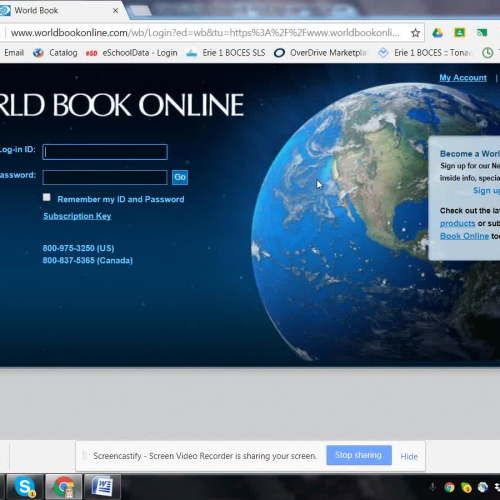This screenshot has height=500, width=500.
Task: Open Skype from the taskbar
Action: (x=25, y=487)
